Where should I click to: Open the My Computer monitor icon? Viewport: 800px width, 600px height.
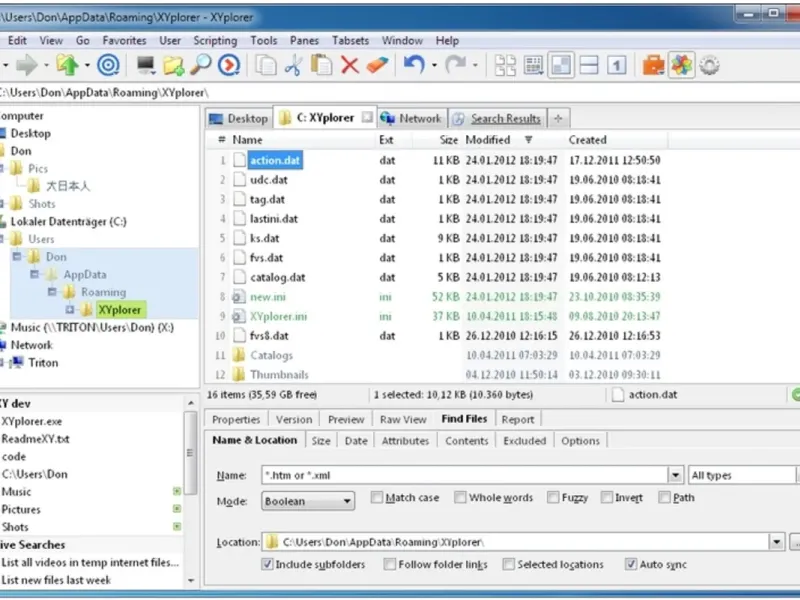146,65
